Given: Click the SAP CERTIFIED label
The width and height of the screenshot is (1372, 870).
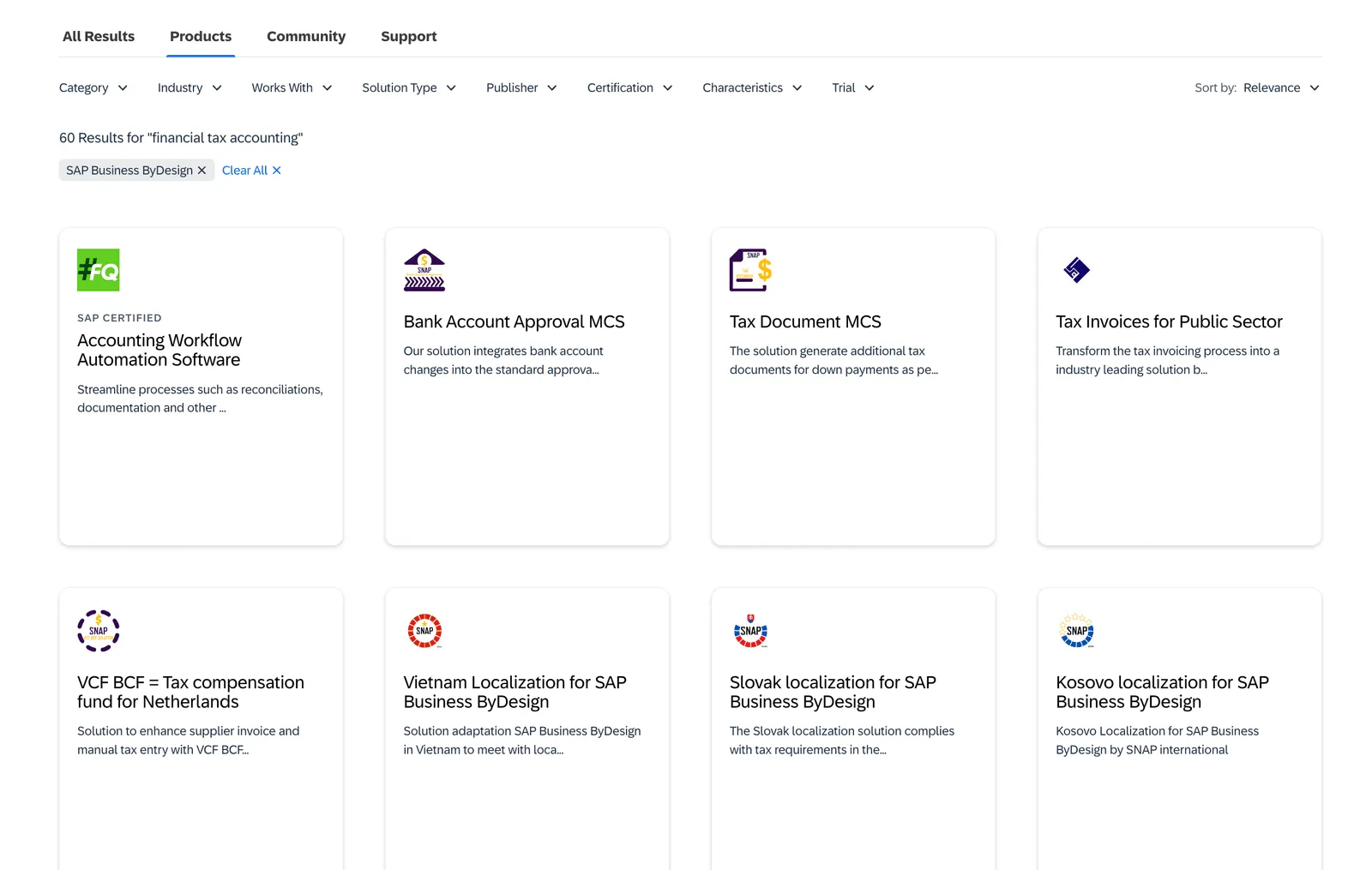Looking at the screenshot, I should [x=119, y=318].
